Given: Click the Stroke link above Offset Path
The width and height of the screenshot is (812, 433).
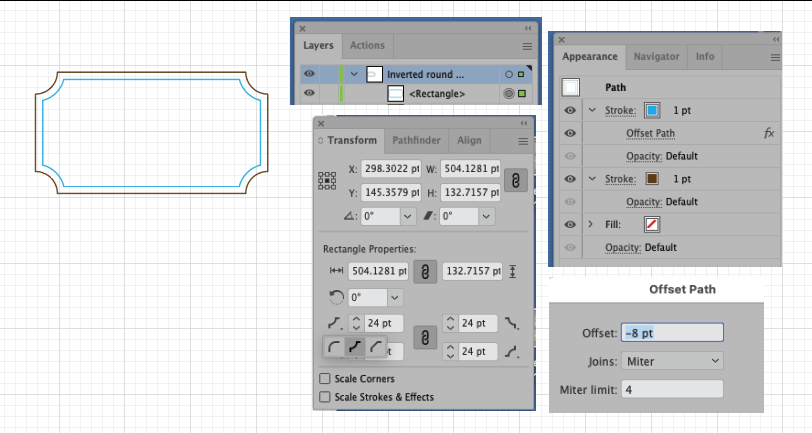Looking at the screenshot, I should [620, 110].
